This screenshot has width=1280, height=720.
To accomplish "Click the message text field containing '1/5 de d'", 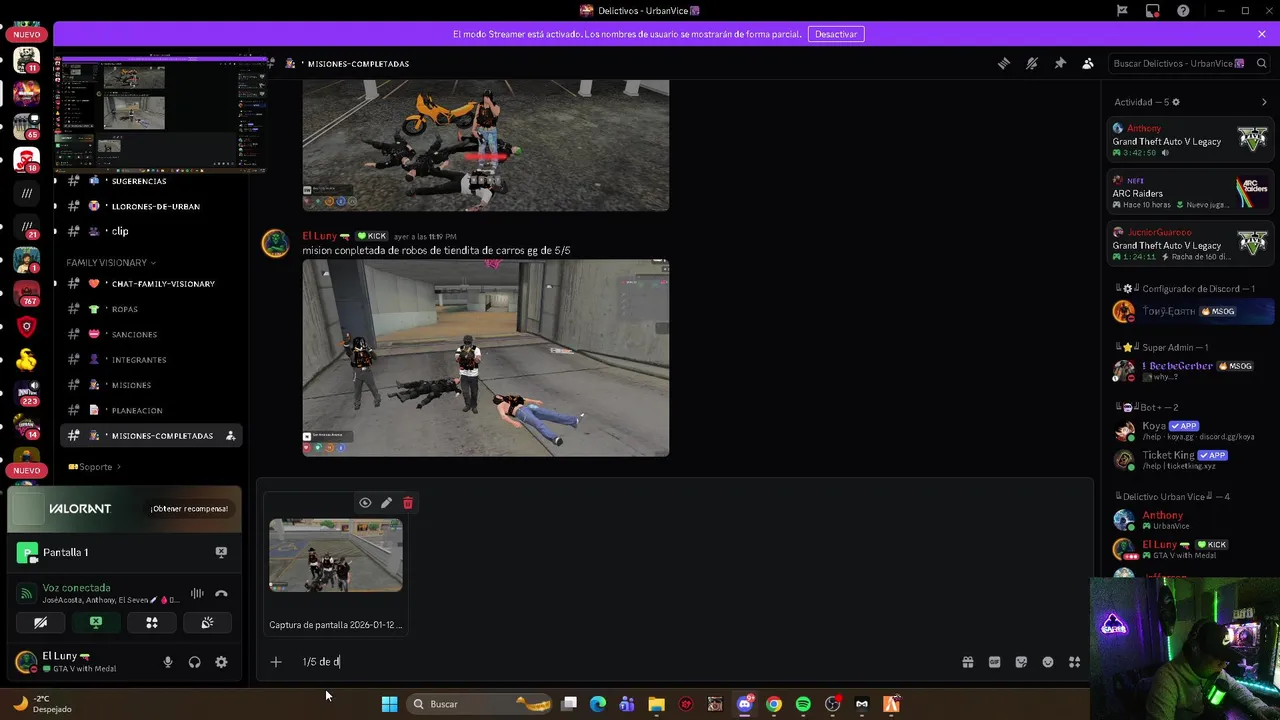I will point(625,661).
